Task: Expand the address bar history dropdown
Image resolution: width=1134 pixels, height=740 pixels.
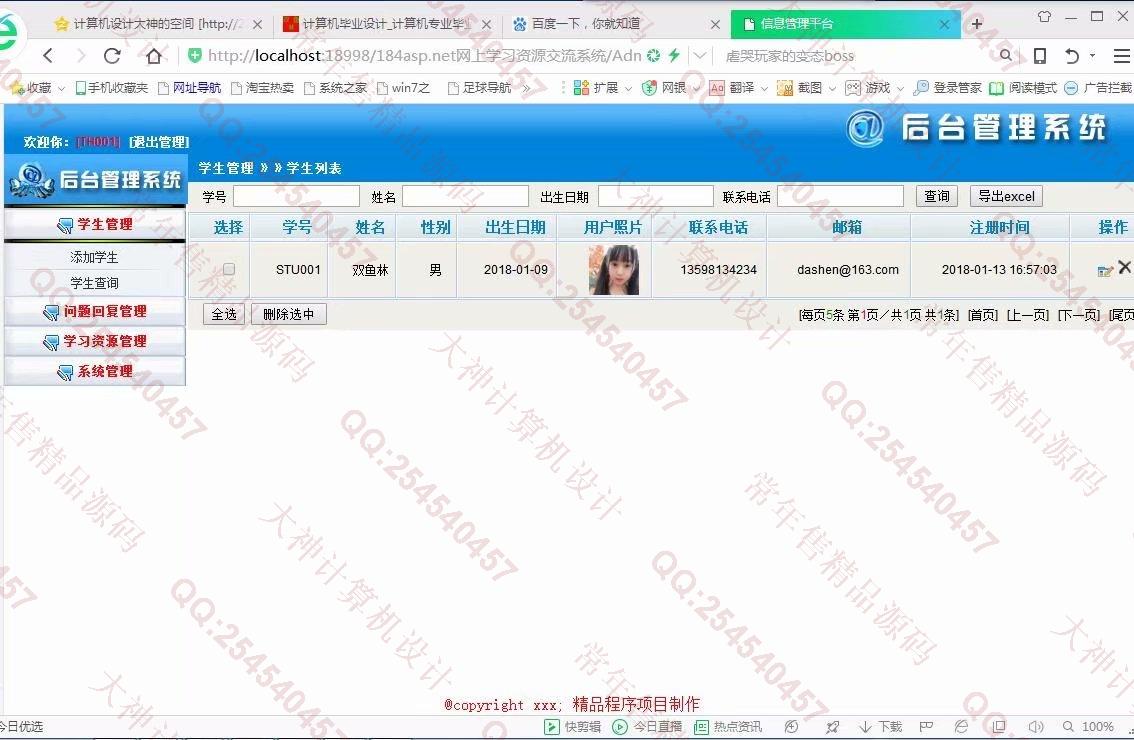Action: [x=699, y=55]
